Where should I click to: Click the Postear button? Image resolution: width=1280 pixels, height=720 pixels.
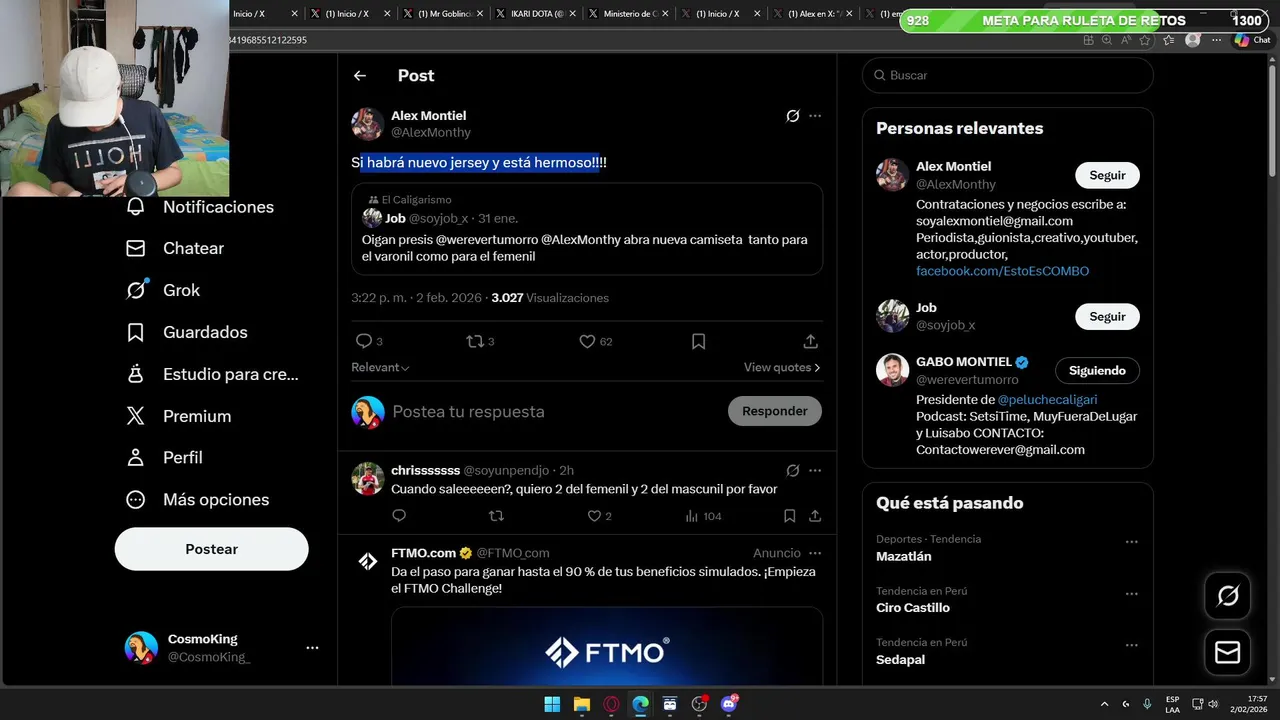212,549
